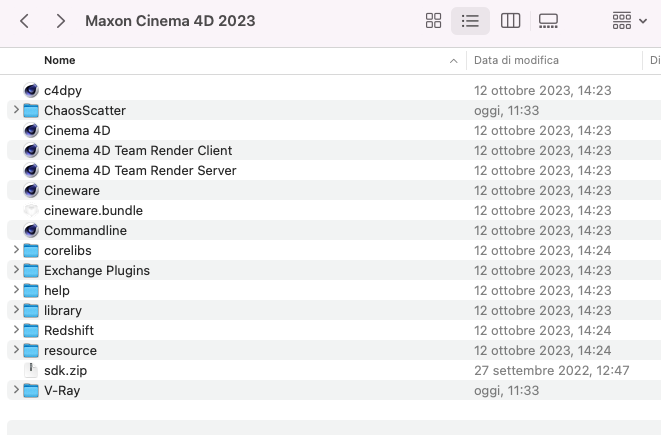Click the Cinema 4D Team Render Server name
The height and width of the screenshot is (435, 661).
tap(140, 170)
